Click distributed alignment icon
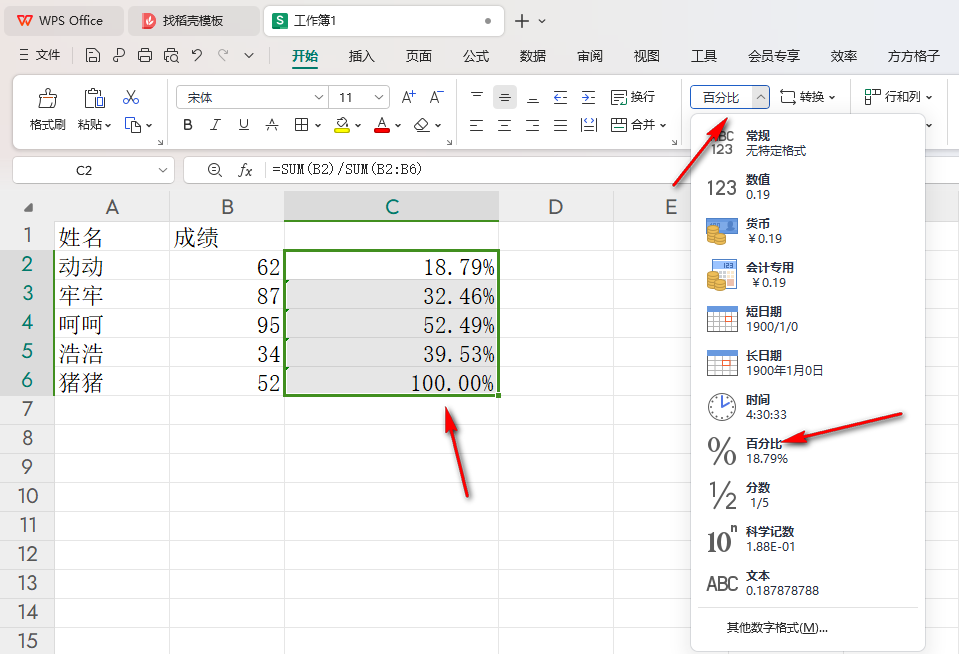Screen dimensions: 959x654 point(588,125)
